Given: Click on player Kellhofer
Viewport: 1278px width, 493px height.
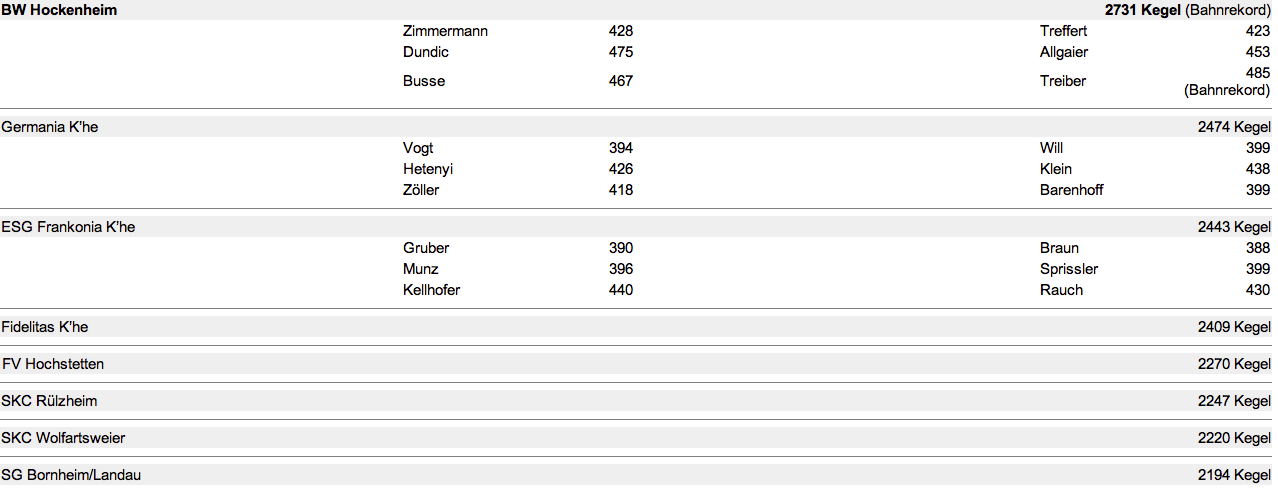Looking at the screenshot, I should tap(432, 290).
